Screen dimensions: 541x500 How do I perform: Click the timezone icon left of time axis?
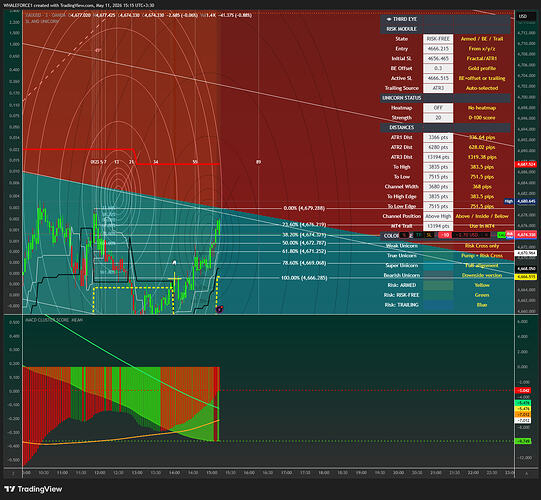[x=13, y=473]
